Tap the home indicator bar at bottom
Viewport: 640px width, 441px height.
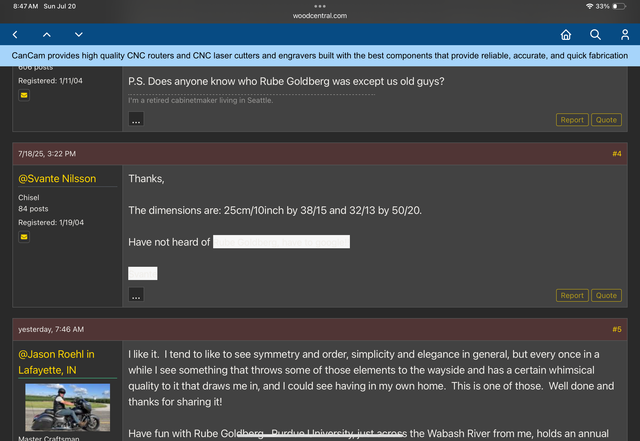[320, 435]
